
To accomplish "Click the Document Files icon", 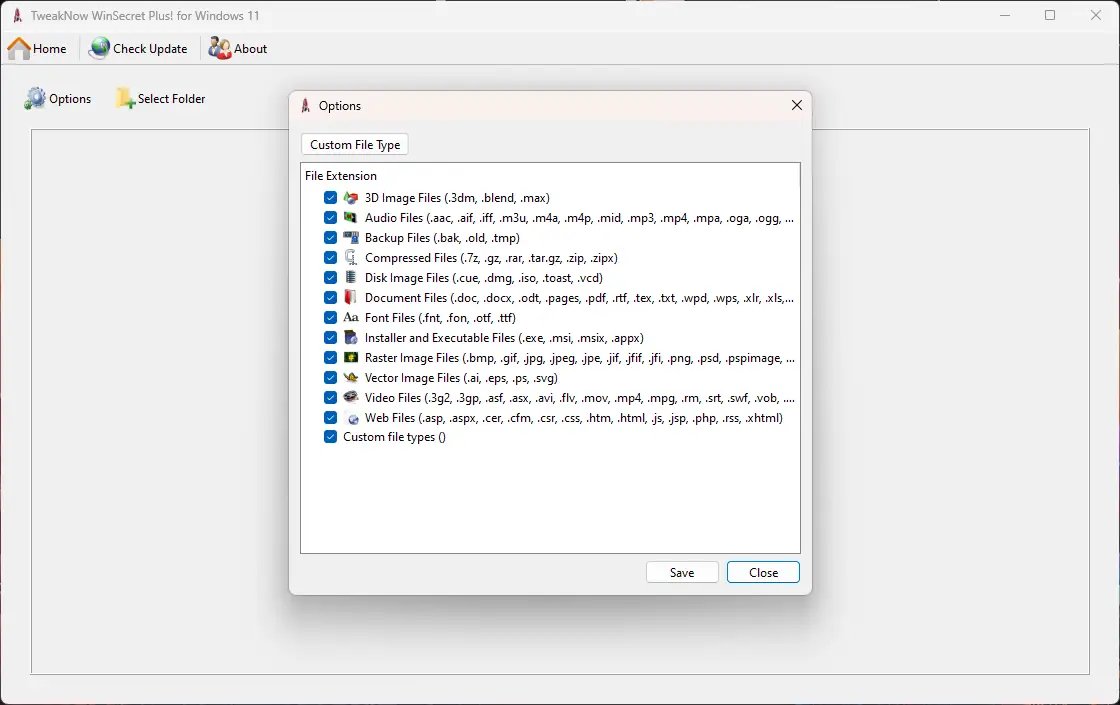I will tap(351, 298).
